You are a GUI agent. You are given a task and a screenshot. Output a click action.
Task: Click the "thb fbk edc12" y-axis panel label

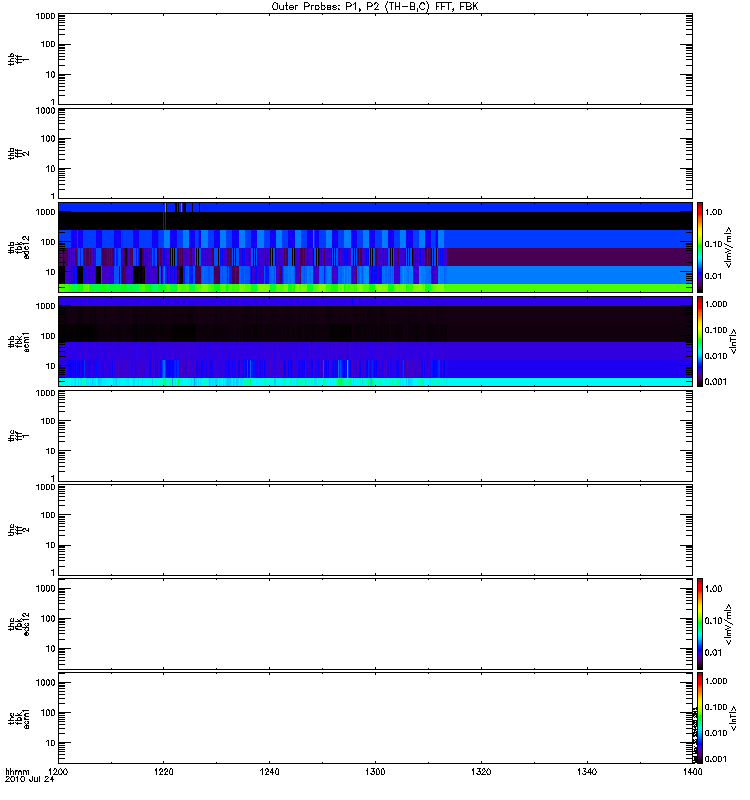click(x=19, y=247)
